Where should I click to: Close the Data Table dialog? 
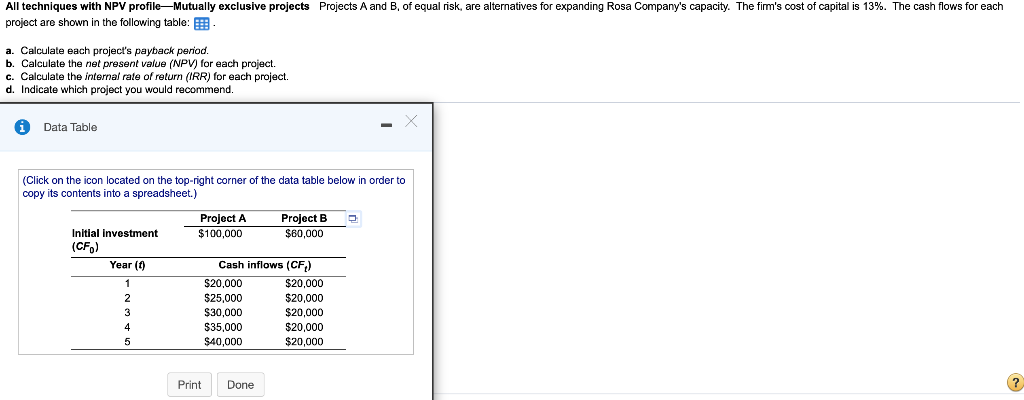pos(411,122)
